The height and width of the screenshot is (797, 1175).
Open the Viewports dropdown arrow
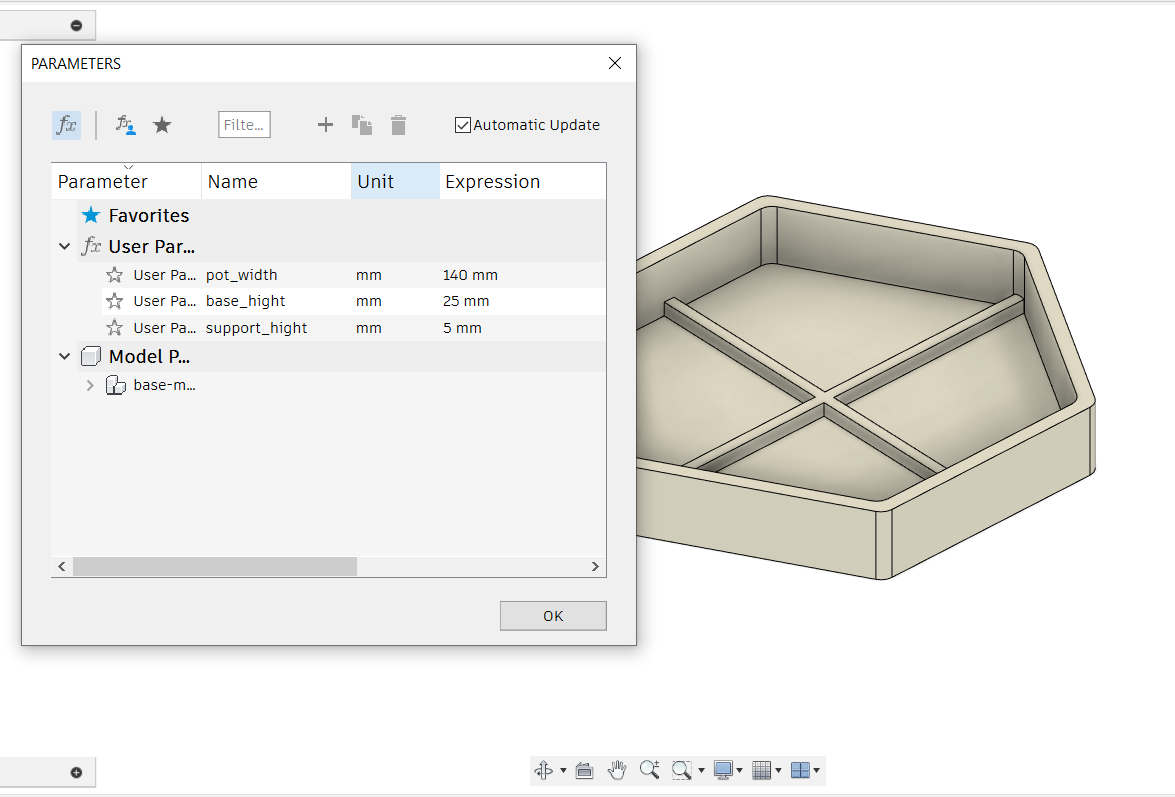[815, 770]
